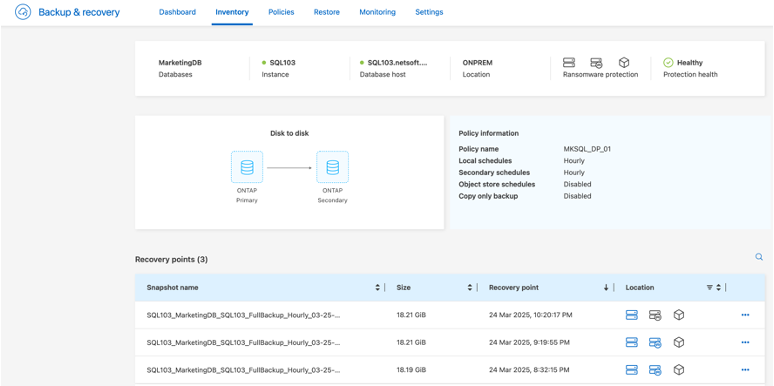This screenshot has height=386, width=774.
Task: Click secondary storage icon for 9:19:55 PM row
Action: [655, 342]
